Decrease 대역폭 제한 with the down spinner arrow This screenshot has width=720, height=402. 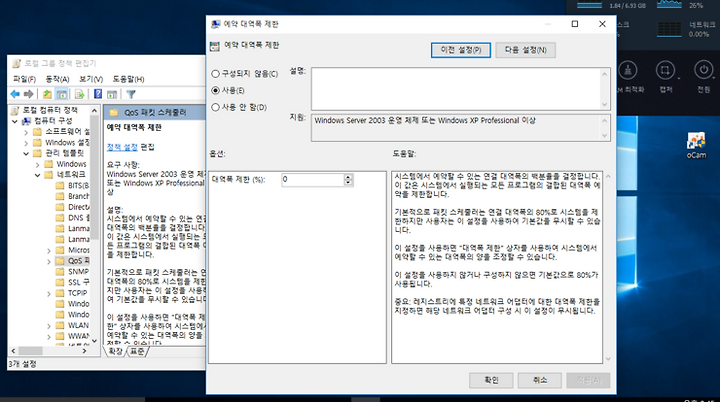point(348,183)
